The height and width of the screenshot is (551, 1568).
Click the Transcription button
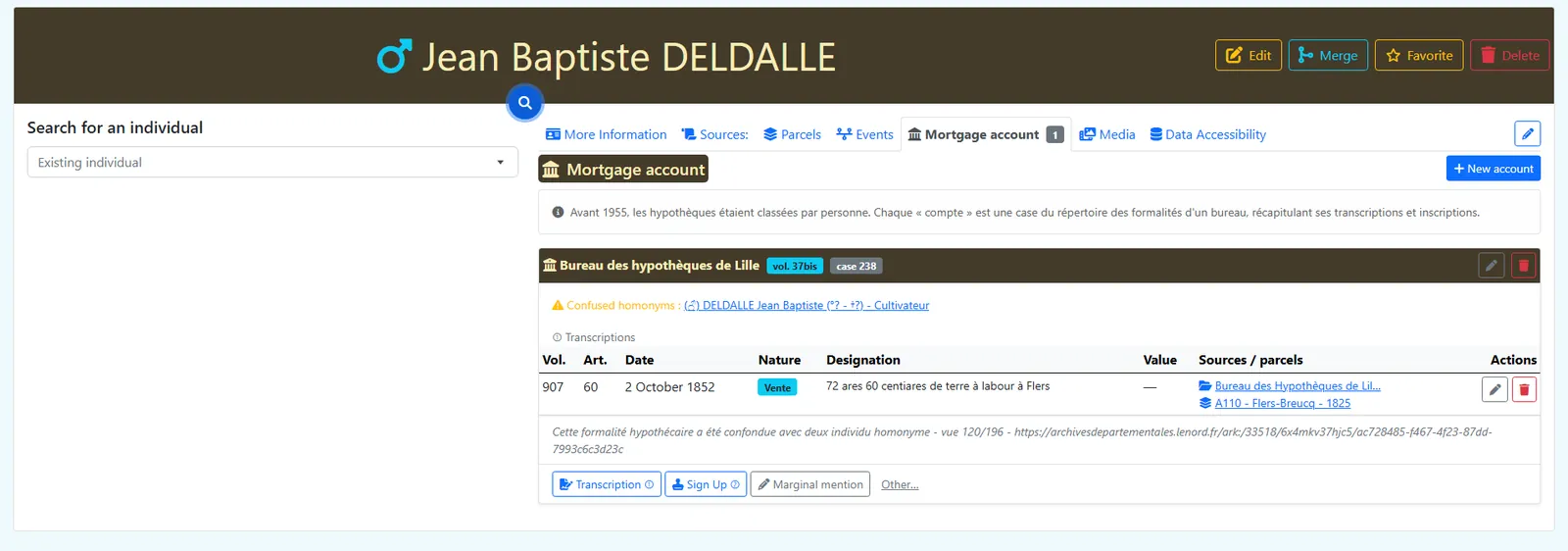coord(607,484)
